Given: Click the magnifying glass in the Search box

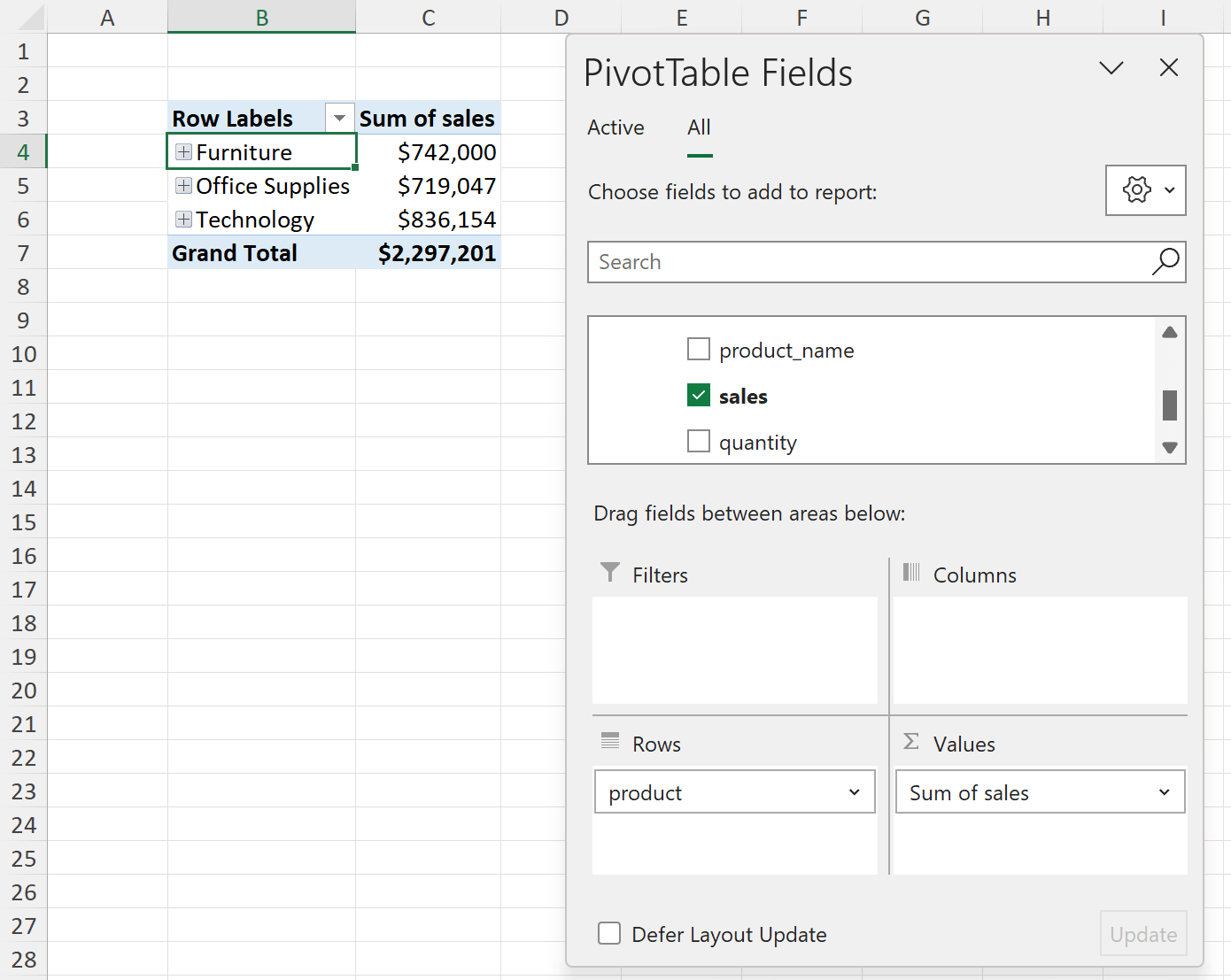Looking at the screenshot, I should tap(1165, 262).
